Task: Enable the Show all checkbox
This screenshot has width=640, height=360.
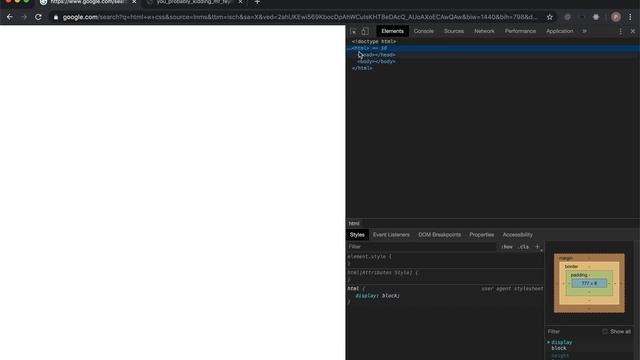Action: (605, 331)
